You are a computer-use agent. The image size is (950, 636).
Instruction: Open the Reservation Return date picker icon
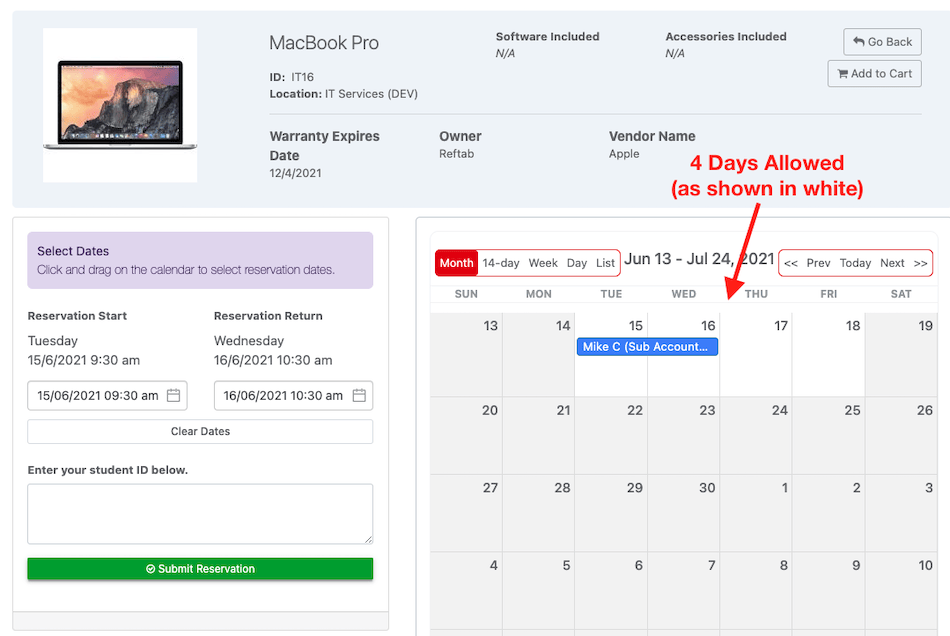[x=358, y=395]
